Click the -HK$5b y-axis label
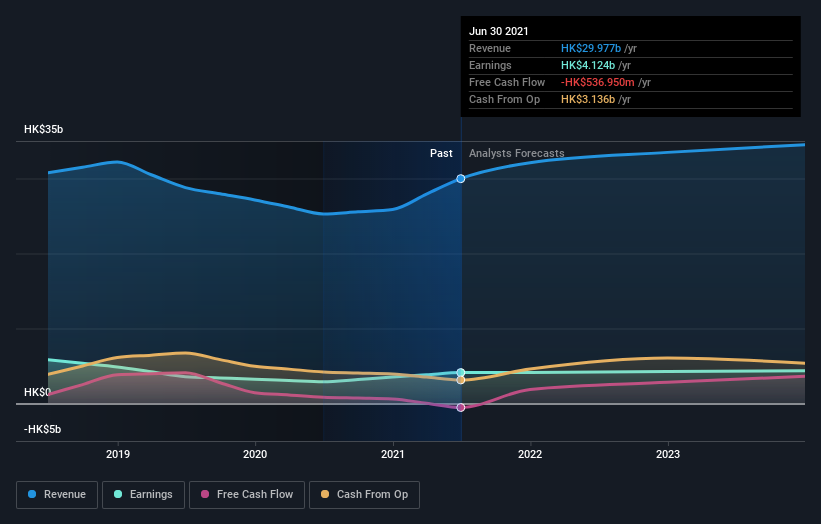The width and height of the screenshot is (821, 524). [x=42, y=429]
